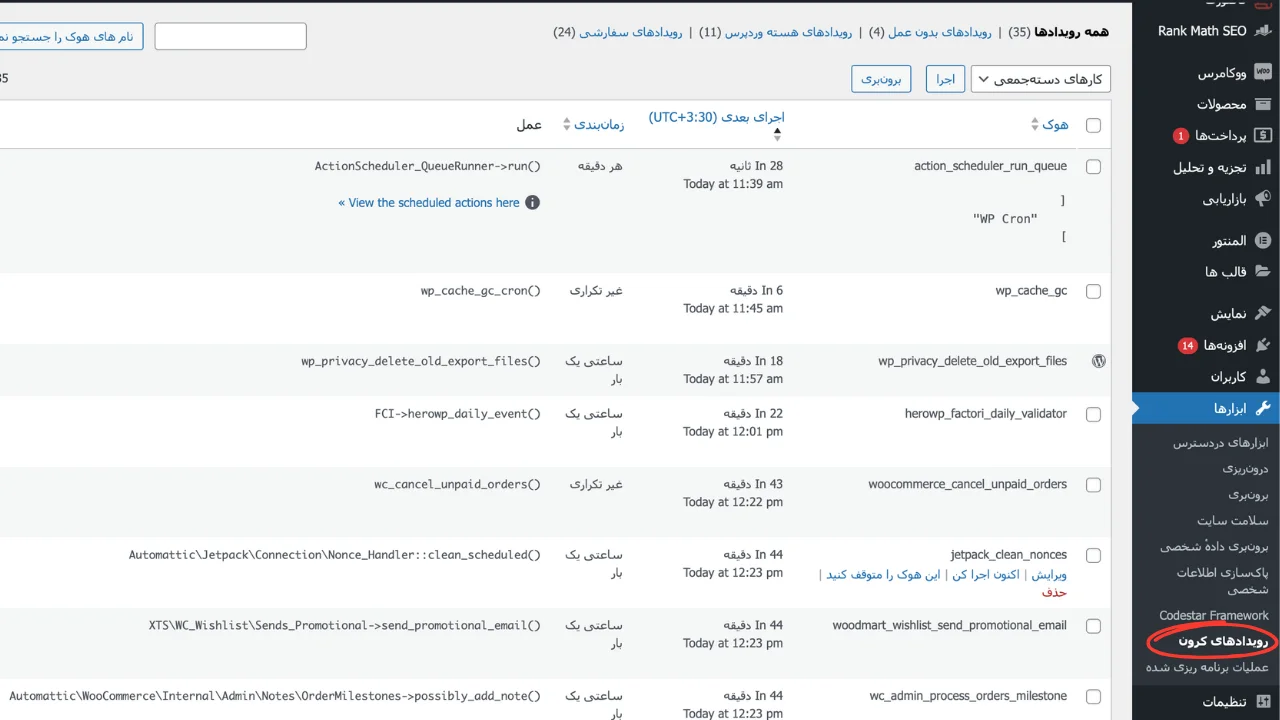1280x720 pixels.
Task: Switch to رویدادهای سفارشی (24) filter
Action: pos(629,32)
